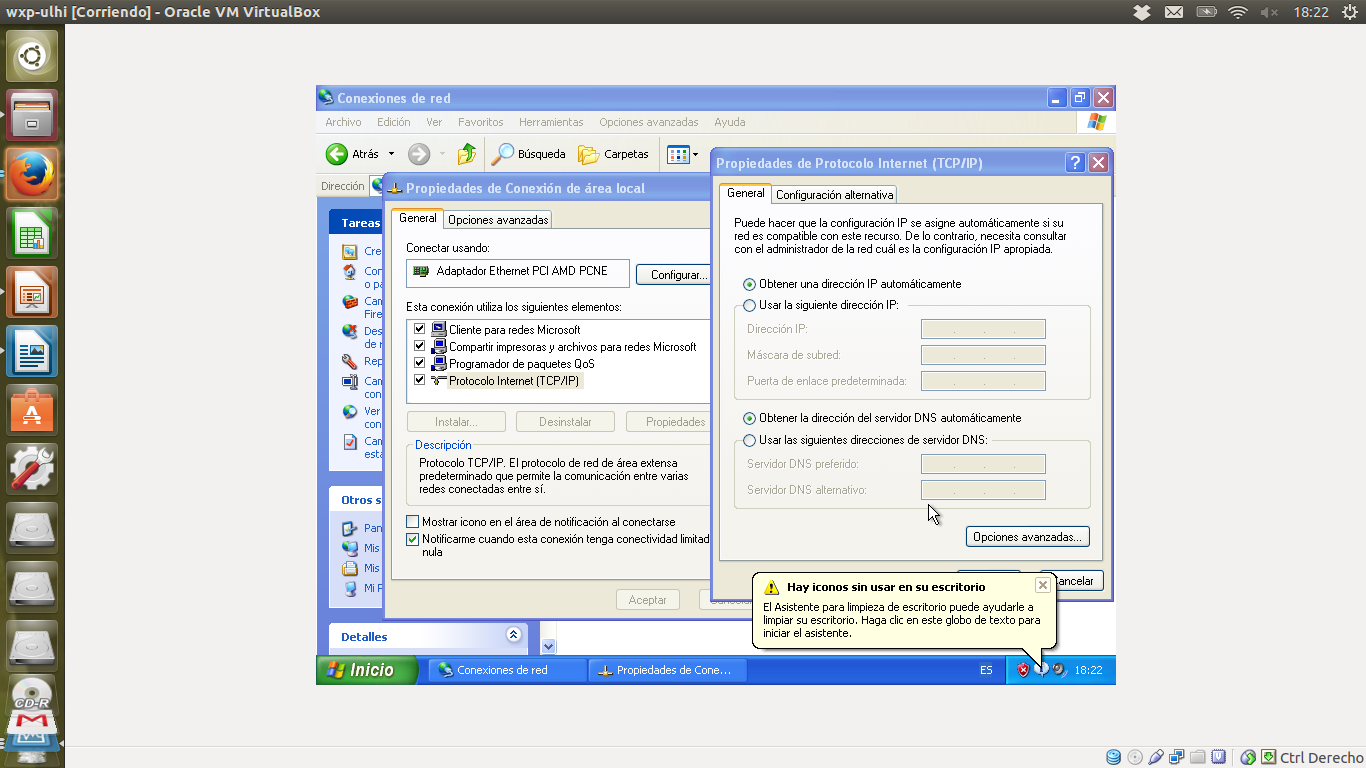Switch to 'Configuración alternativa' tab
The height and width of the screenshot is (768, 1366).
[x=834, y=195]
